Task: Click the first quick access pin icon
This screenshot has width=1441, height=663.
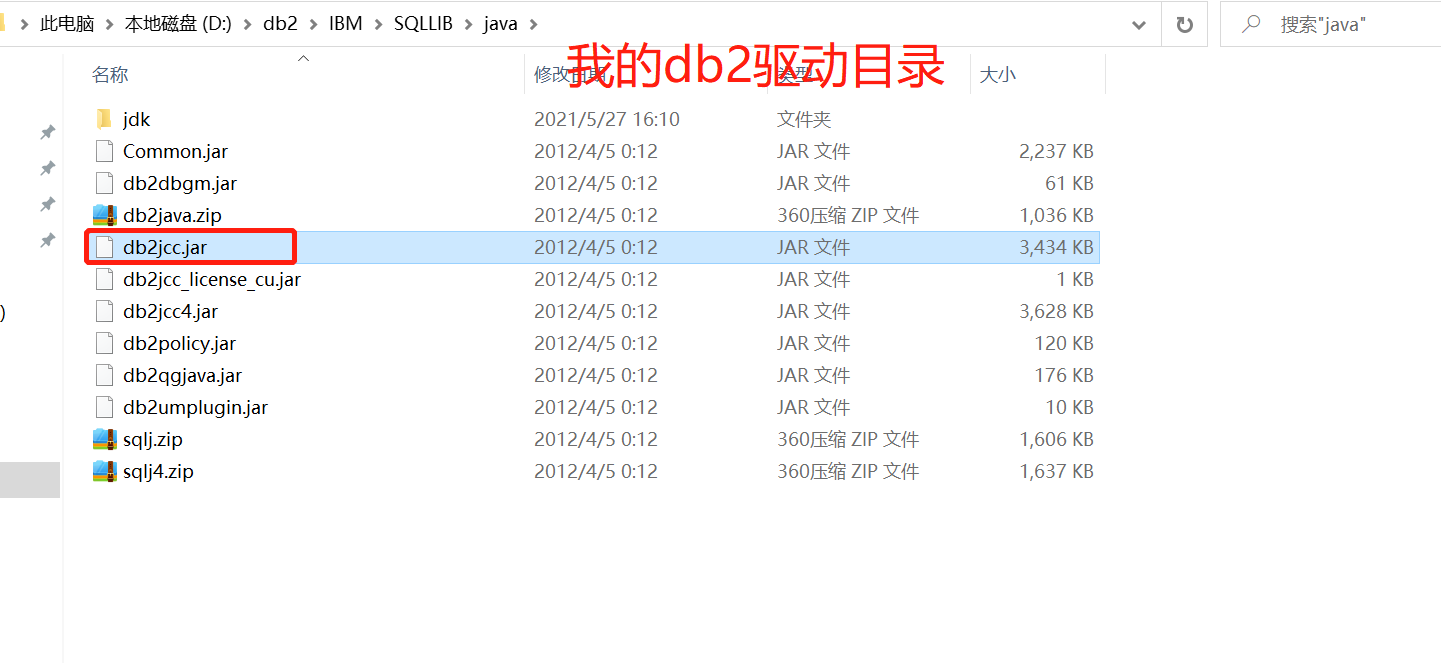Action: [x=47, y=132]
